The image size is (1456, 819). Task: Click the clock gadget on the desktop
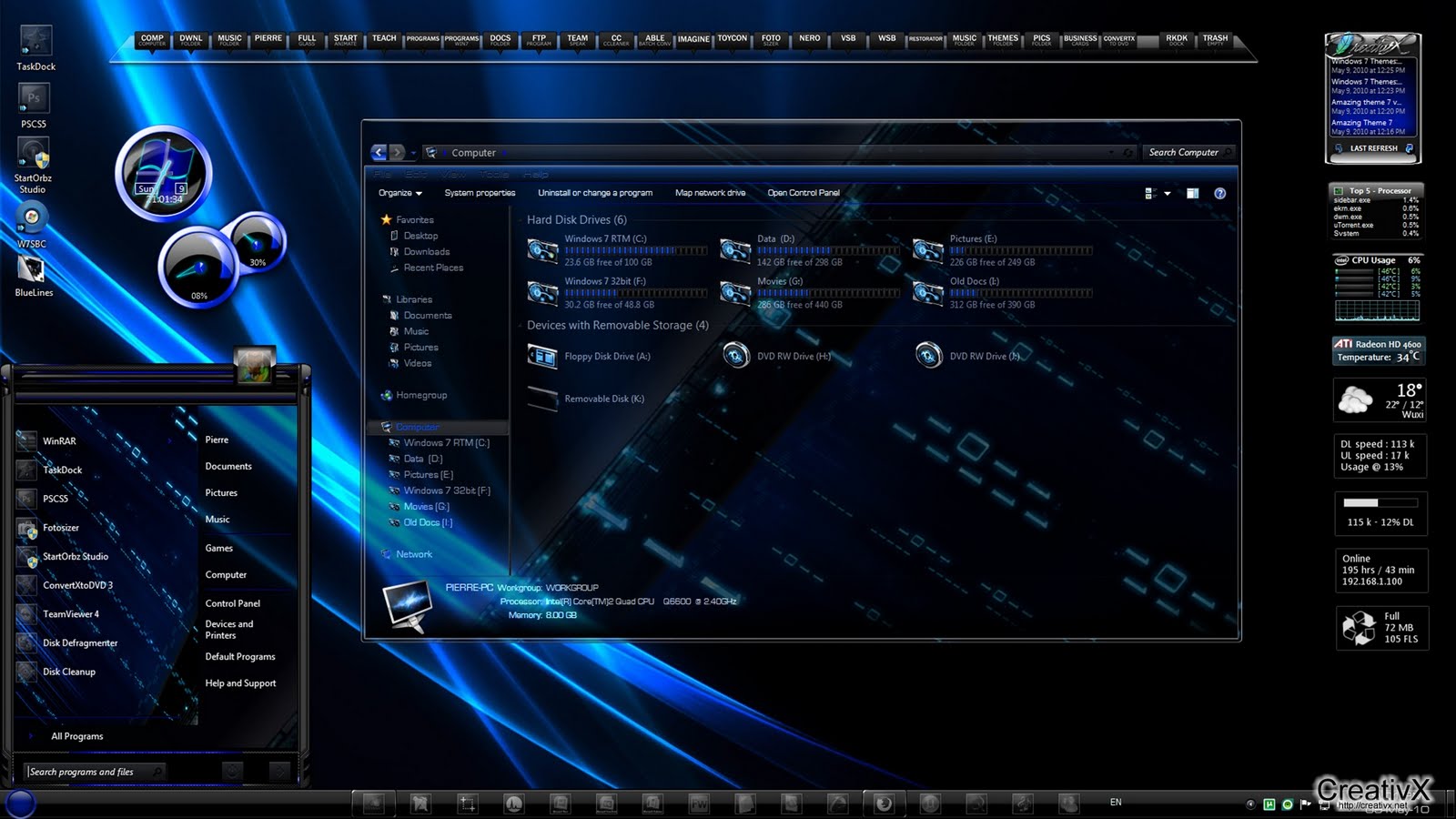click(x=164, y=175)
